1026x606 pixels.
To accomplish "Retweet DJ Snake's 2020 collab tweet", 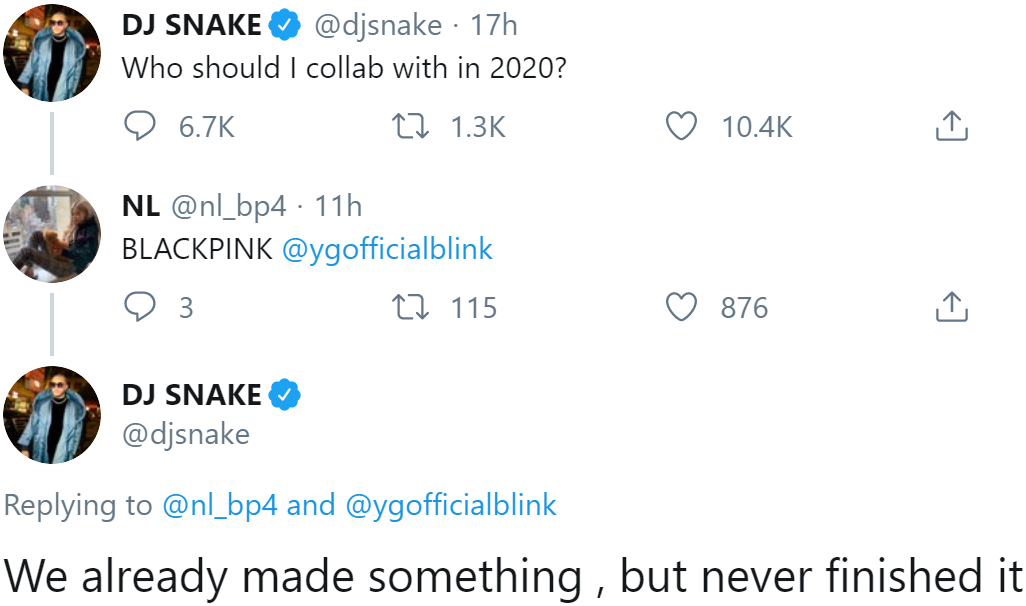I will [409, 126].
